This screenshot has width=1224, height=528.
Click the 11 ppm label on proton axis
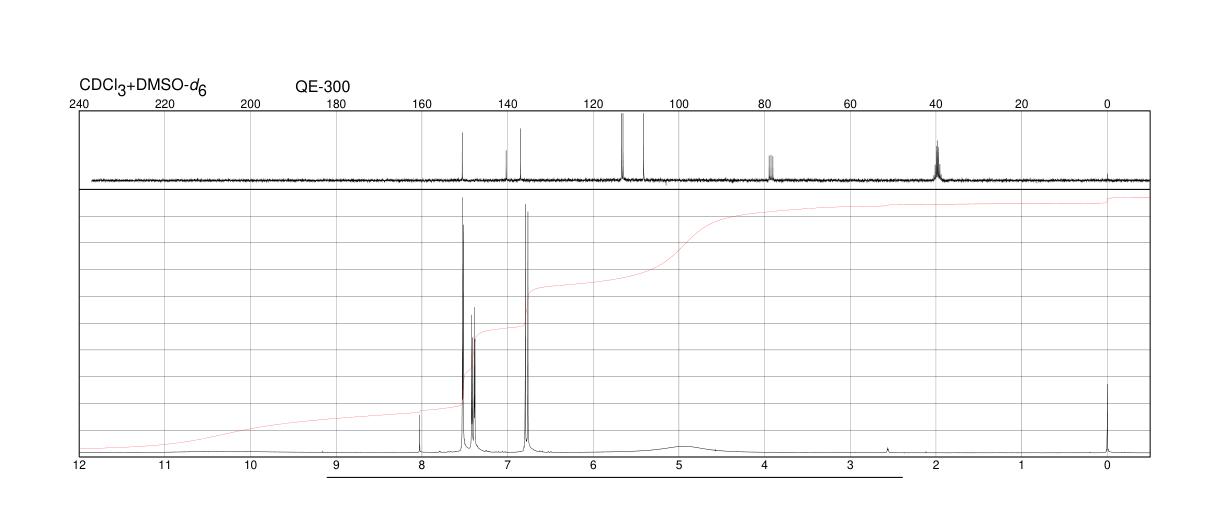165,465
